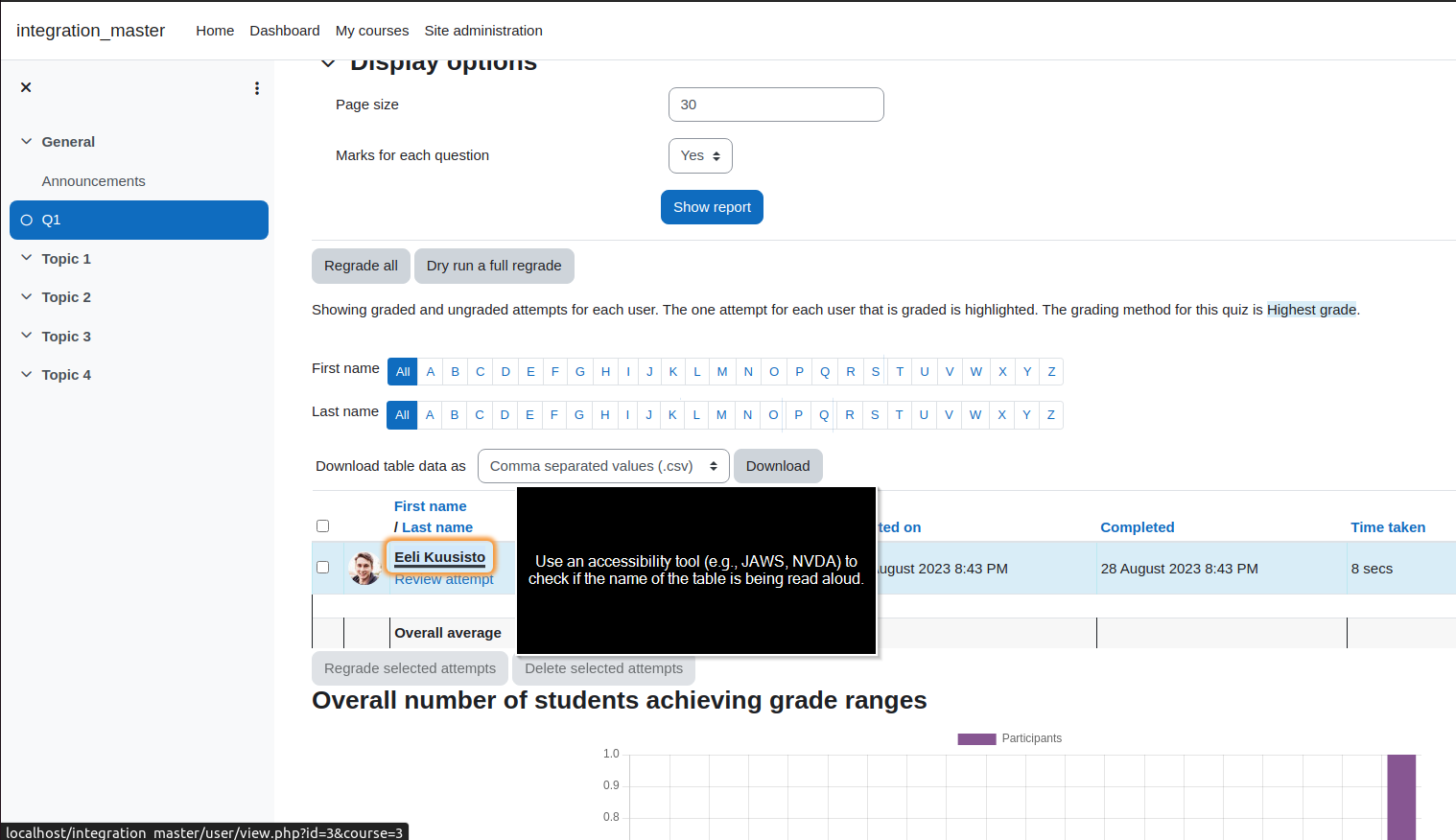Click the purple bar in grade chart
This screenshot has height=840, width=1456.
point(1401,797)
